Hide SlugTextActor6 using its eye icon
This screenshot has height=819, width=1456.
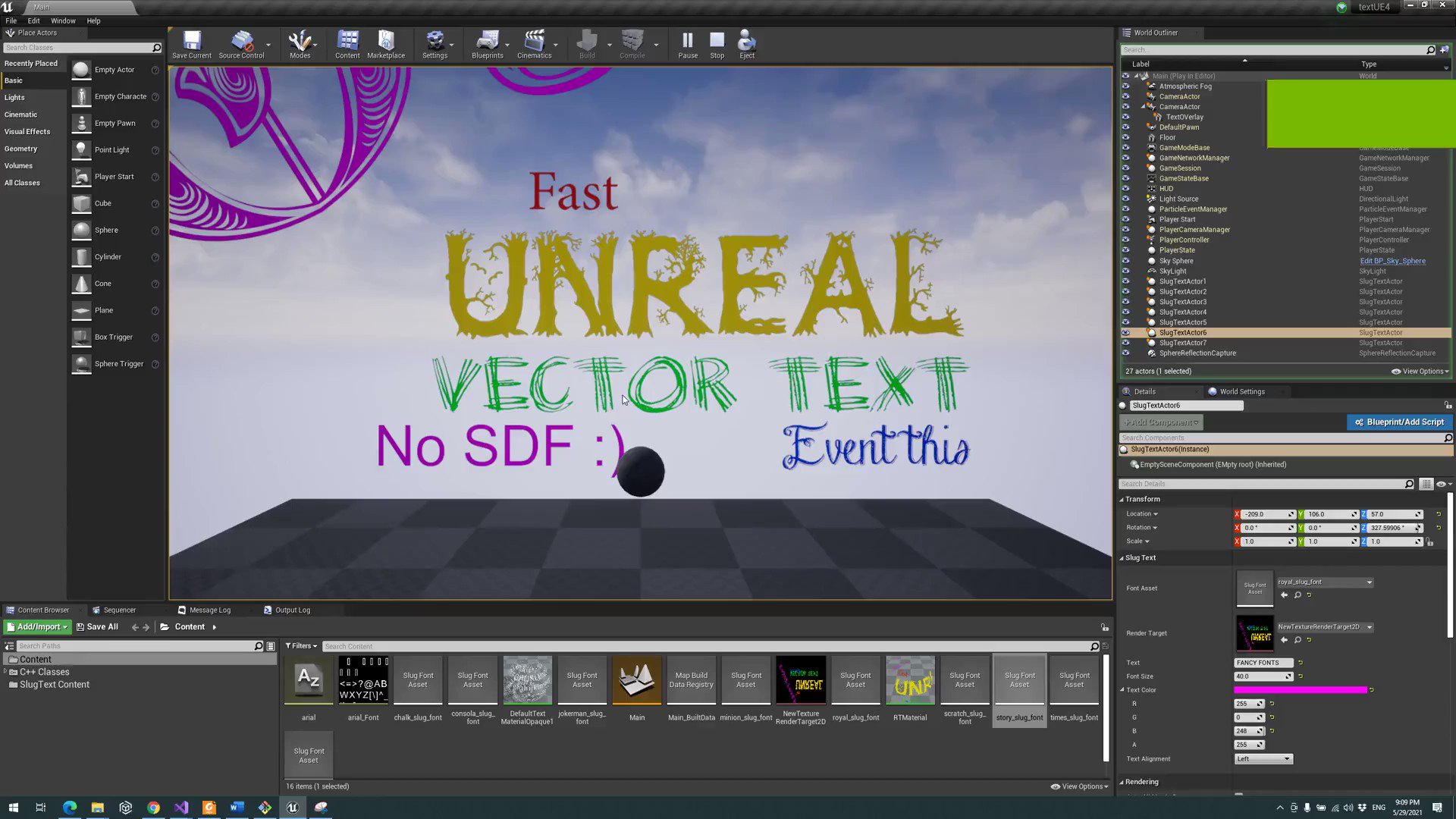(1125, 333)
